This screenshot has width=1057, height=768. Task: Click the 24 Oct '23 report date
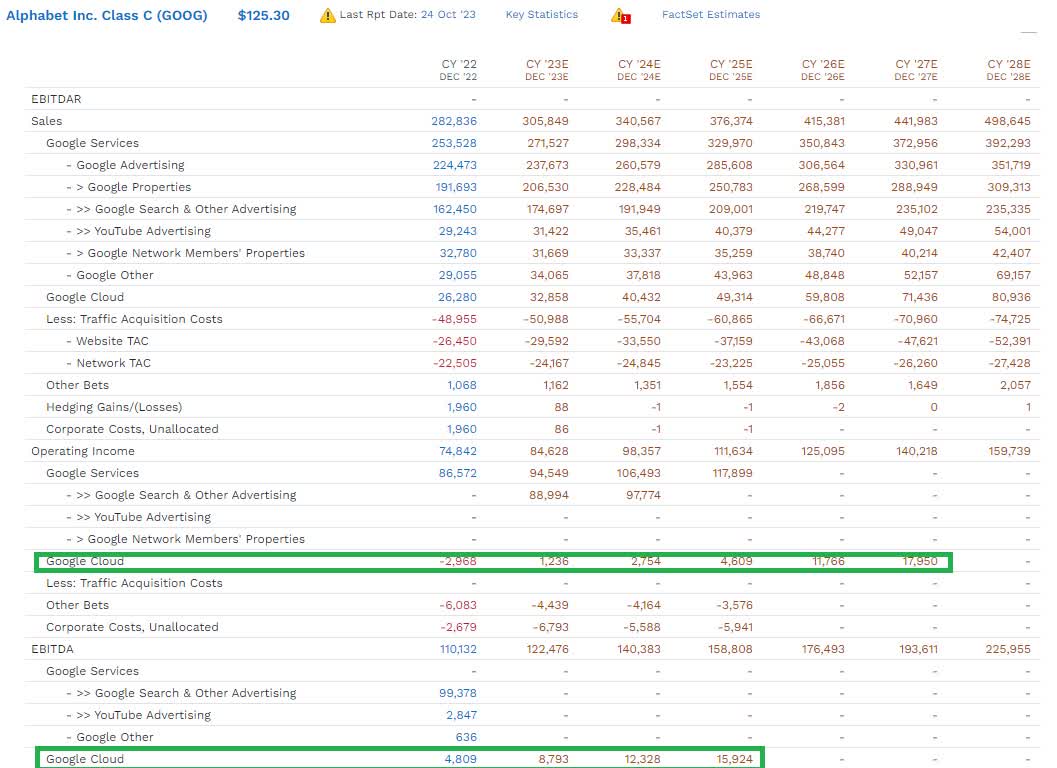pos(446,15)
